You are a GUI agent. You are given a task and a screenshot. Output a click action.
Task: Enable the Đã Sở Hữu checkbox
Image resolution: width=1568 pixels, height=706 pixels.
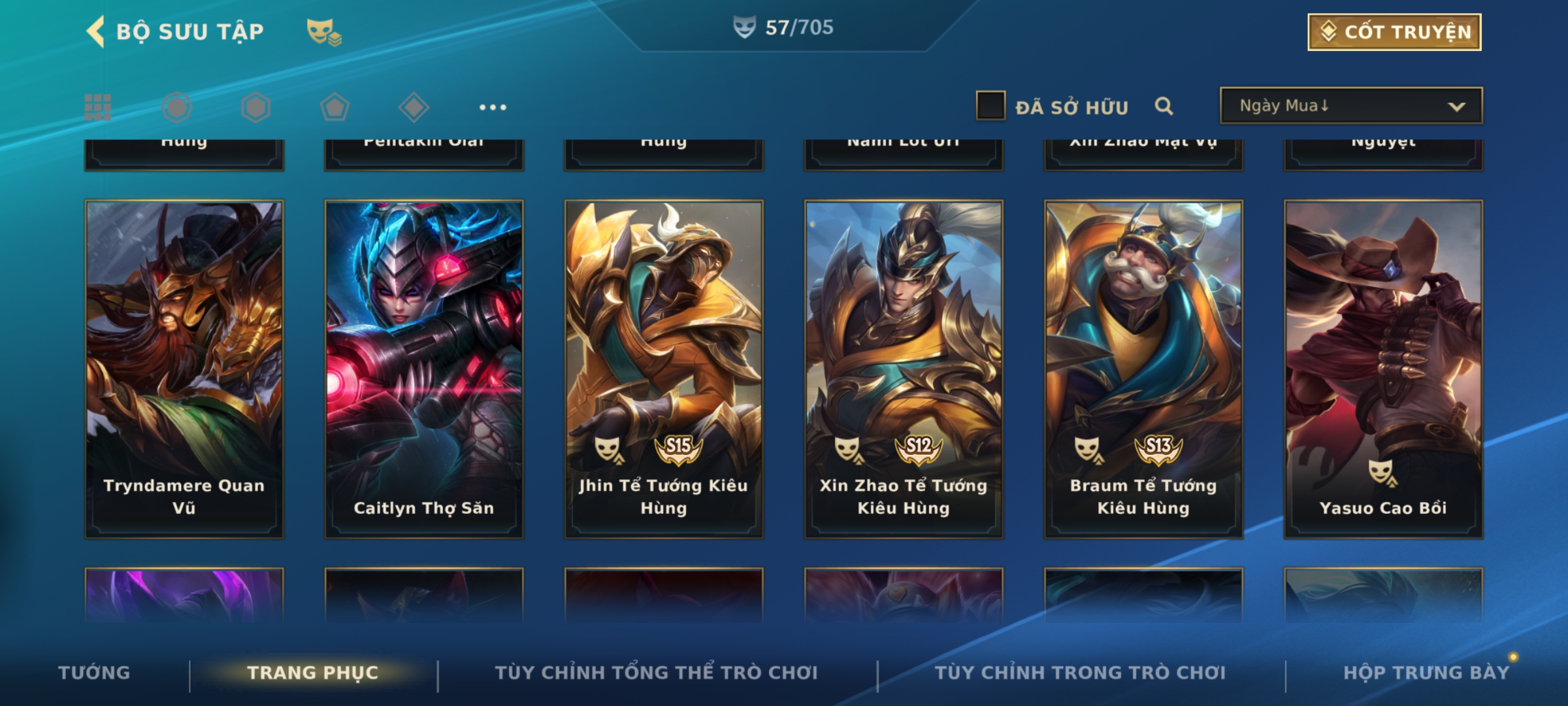point(990,106)
